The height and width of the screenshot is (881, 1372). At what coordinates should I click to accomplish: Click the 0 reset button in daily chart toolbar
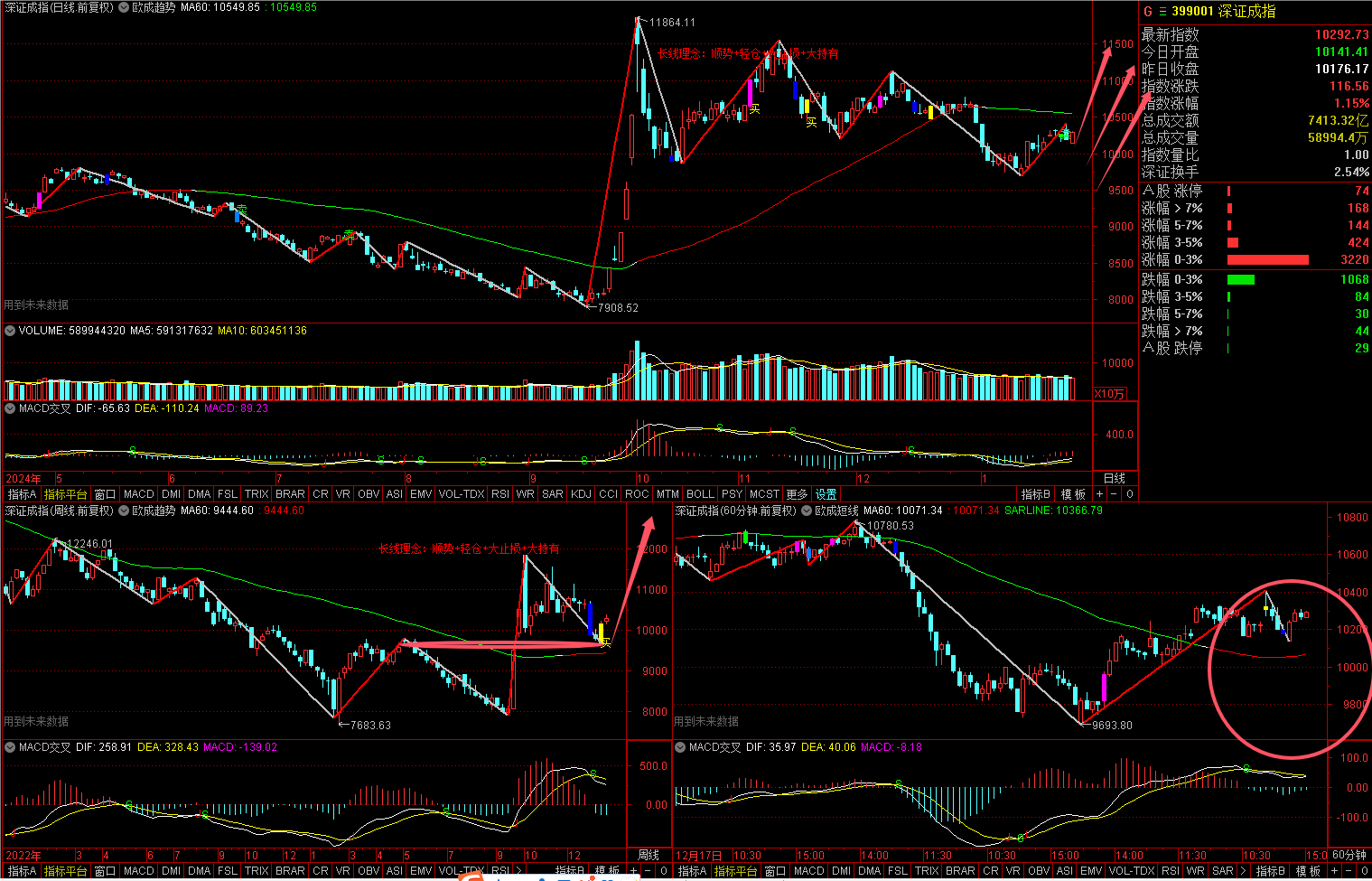click(x=1129, y=494)
